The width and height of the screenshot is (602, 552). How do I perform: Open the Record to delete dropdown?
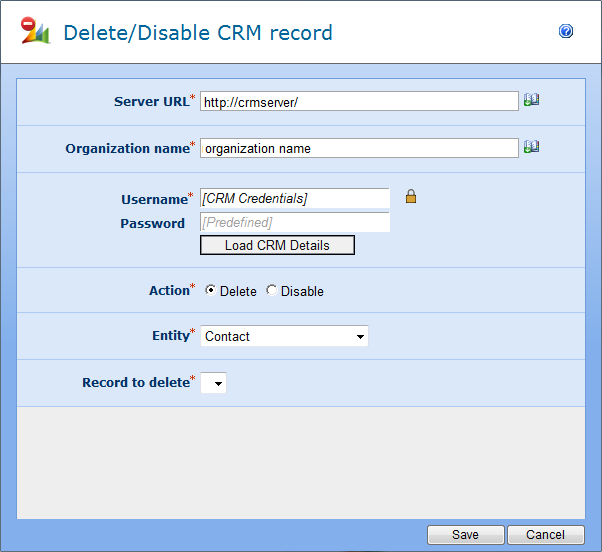point(214,383)
